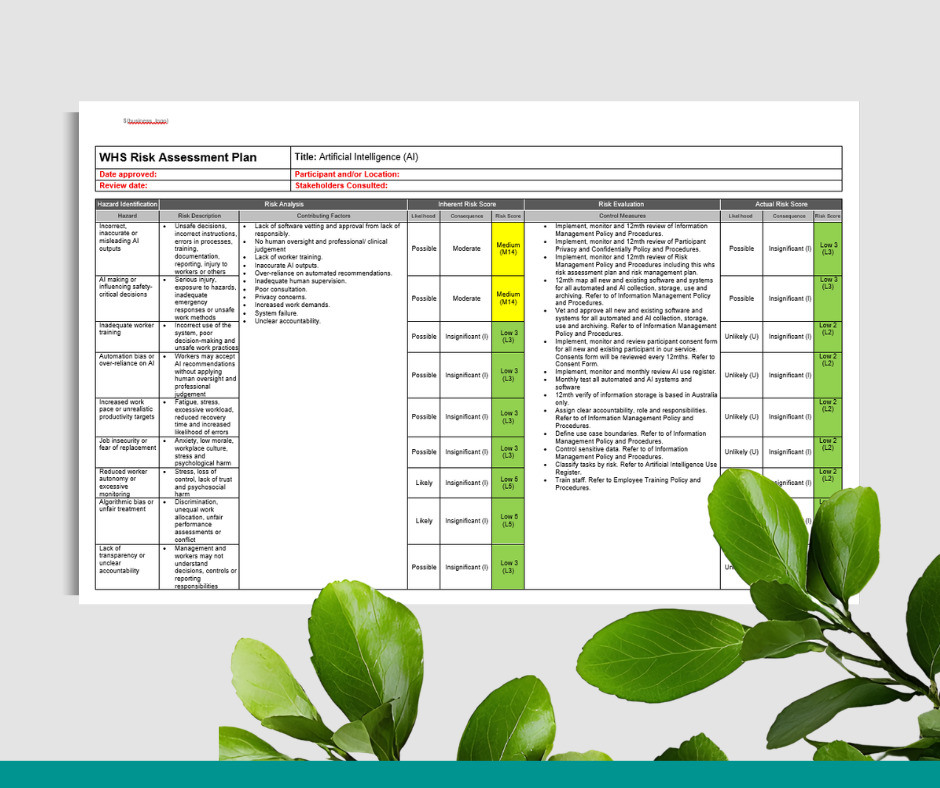
Task: Click control measure "Define use case boundaries"
Action: pyautogui.click(x=630, y=437)
